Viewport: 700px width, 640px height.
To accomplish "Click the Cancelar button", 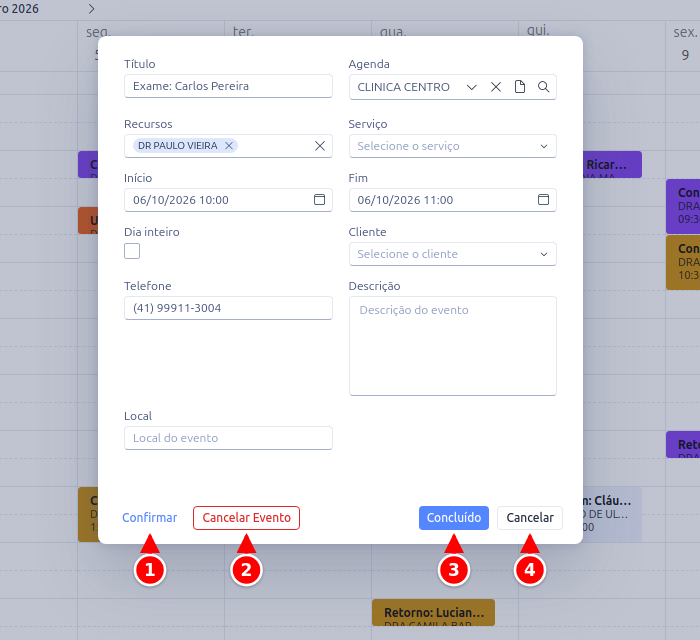I will tap(530, 518).
